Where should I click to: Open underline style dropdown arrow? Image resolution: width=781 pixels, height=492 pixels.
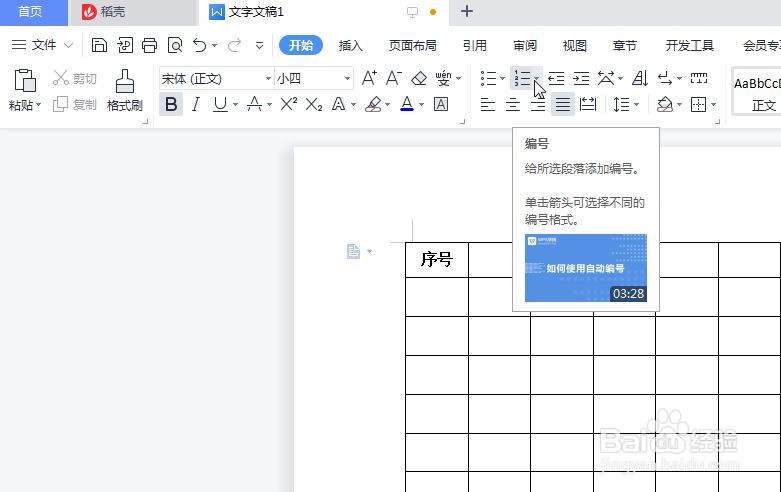(x=235, y=105)
